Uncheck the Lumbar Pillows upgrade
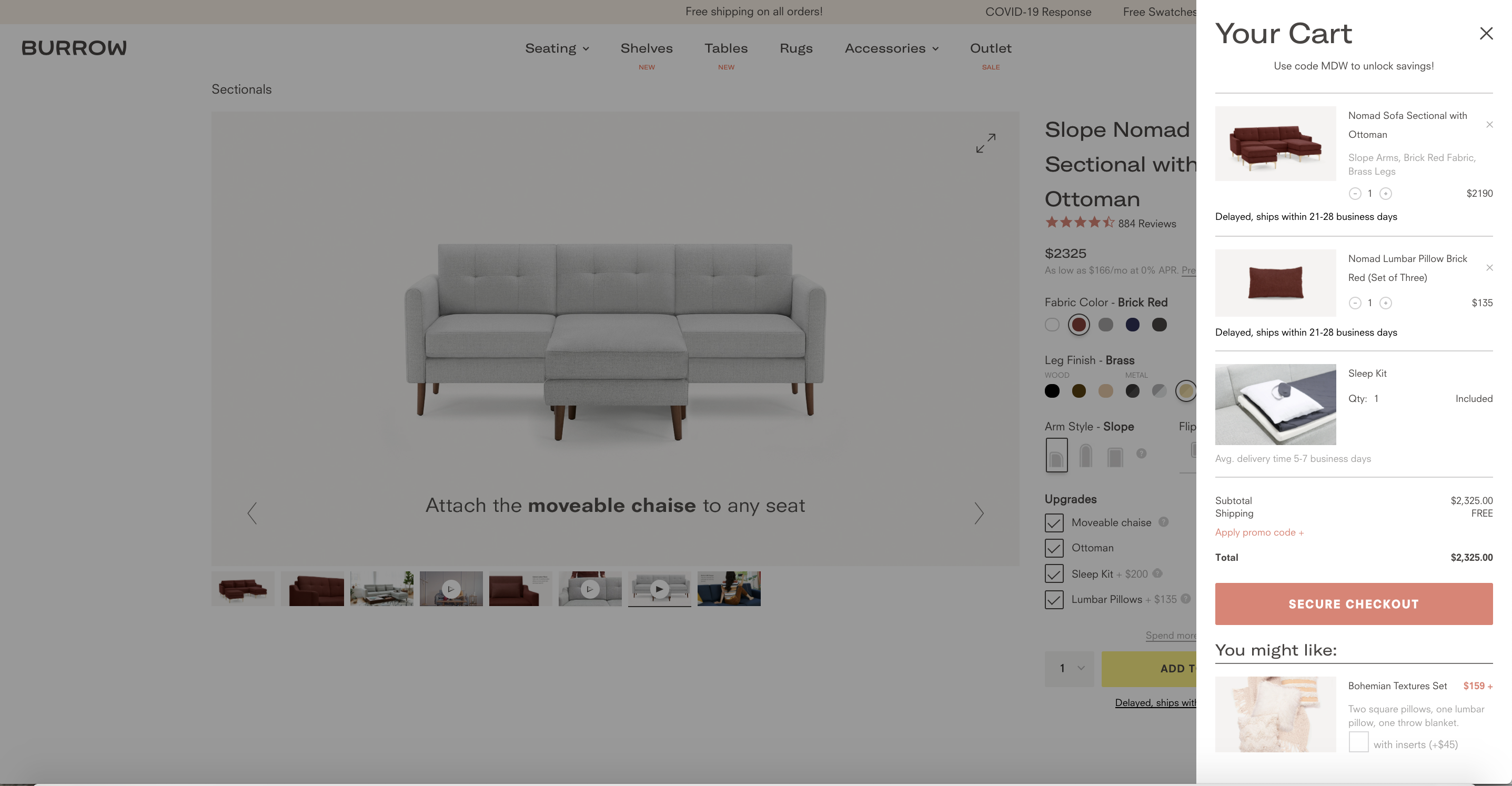The image size is (1512, 786). (x=1054, y=599)
